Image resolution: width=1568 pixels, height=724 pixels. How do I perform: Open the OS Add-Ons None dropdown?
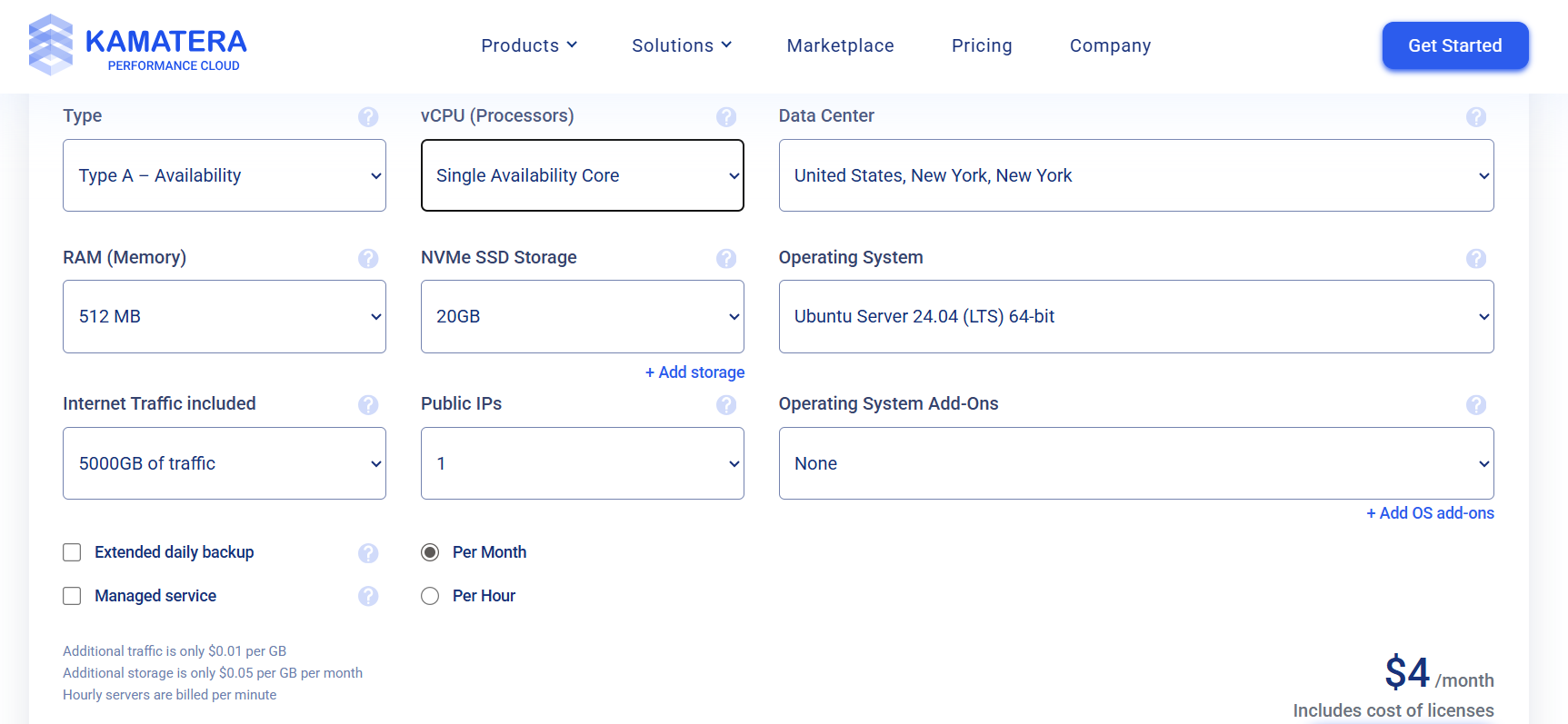pyautogui.click(x=1136, y=463)
